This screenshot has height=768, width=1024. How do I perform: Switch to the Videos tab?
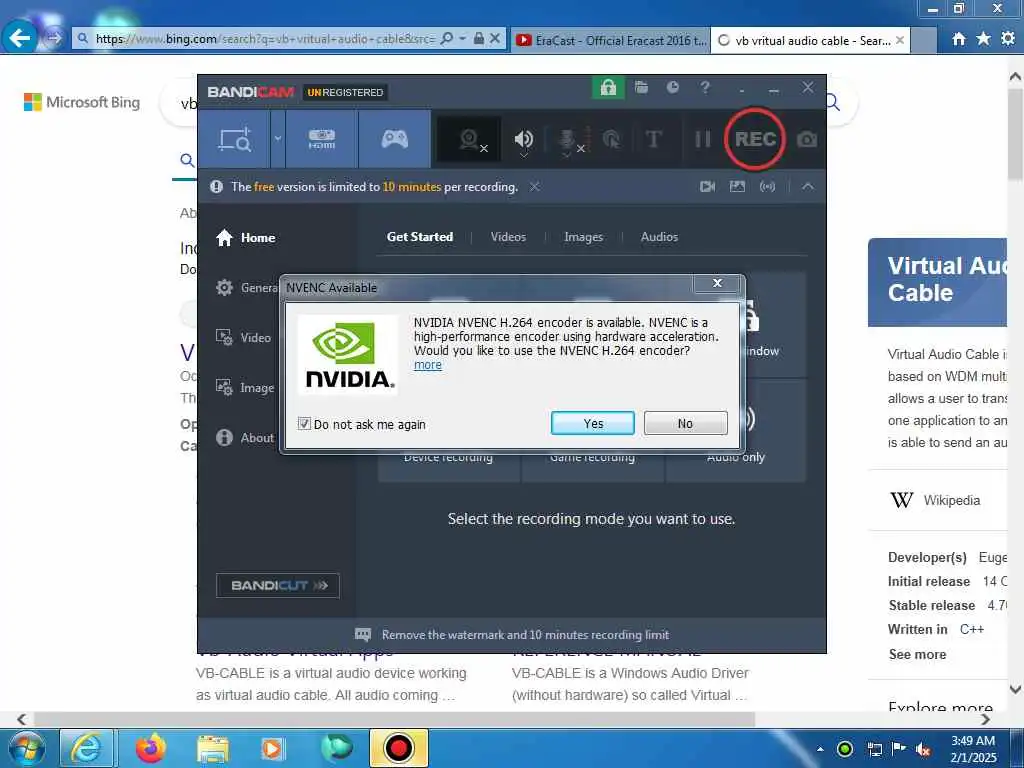point(508,237)
